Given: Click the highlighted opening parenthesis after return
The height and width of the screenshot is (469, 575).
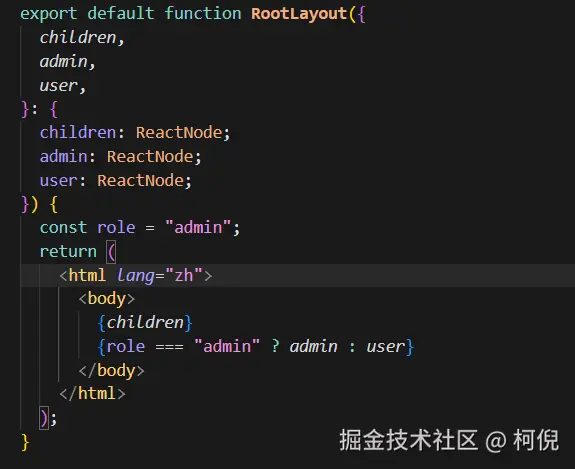Looking at the screenshot, I should coord(111,252).
